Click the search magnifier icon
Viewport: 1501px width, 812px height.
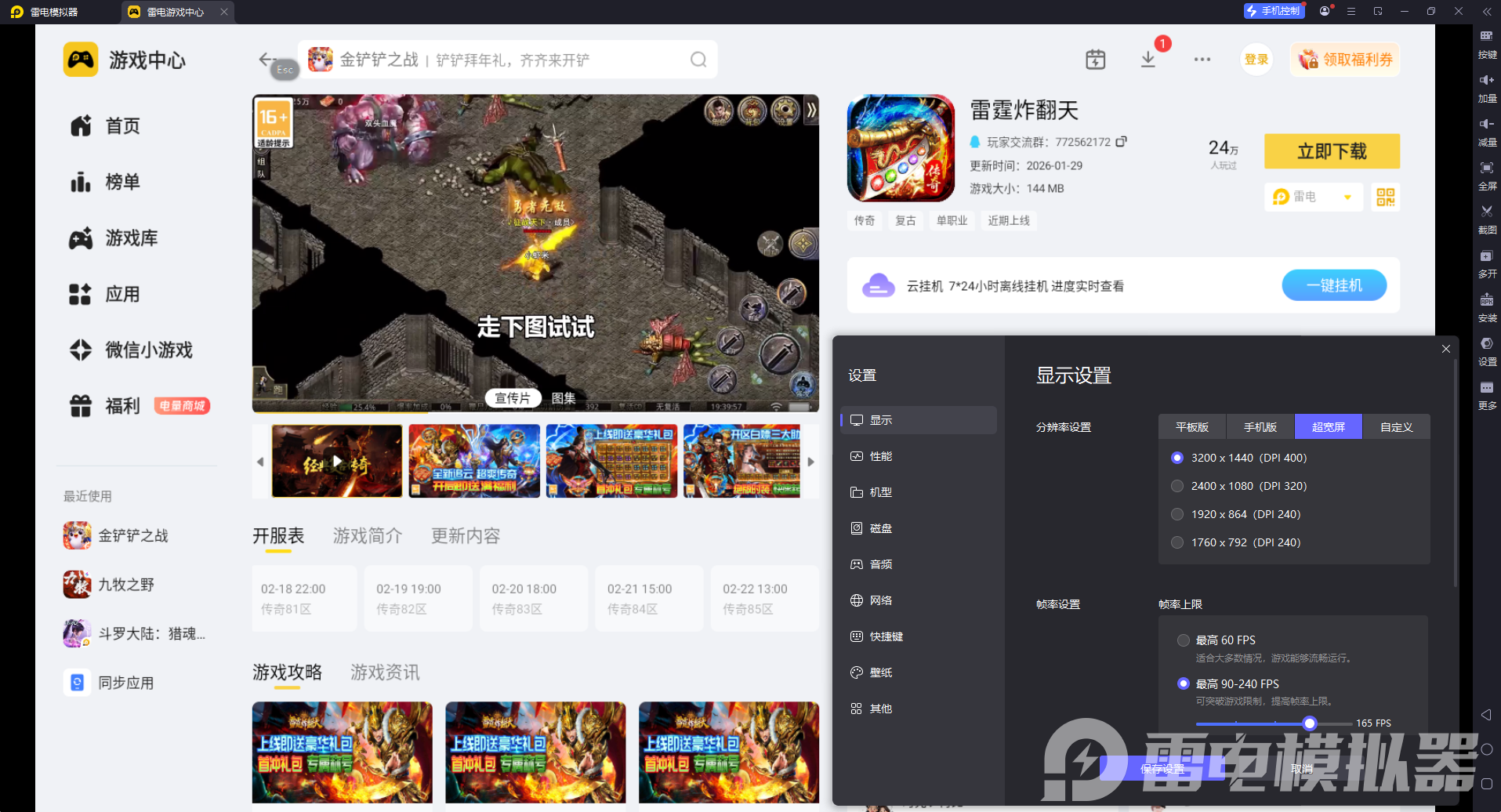698,60
